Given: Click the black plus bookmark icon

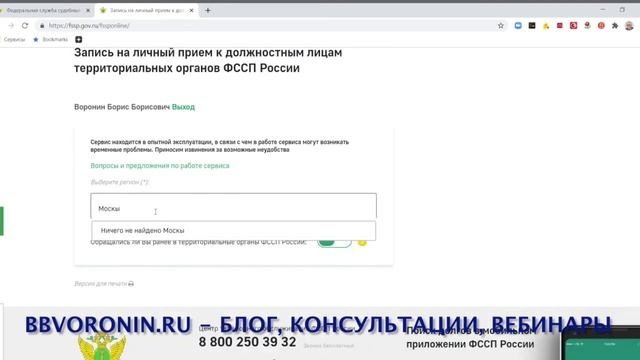Looking at the screenshot, I should coord(79,40).
